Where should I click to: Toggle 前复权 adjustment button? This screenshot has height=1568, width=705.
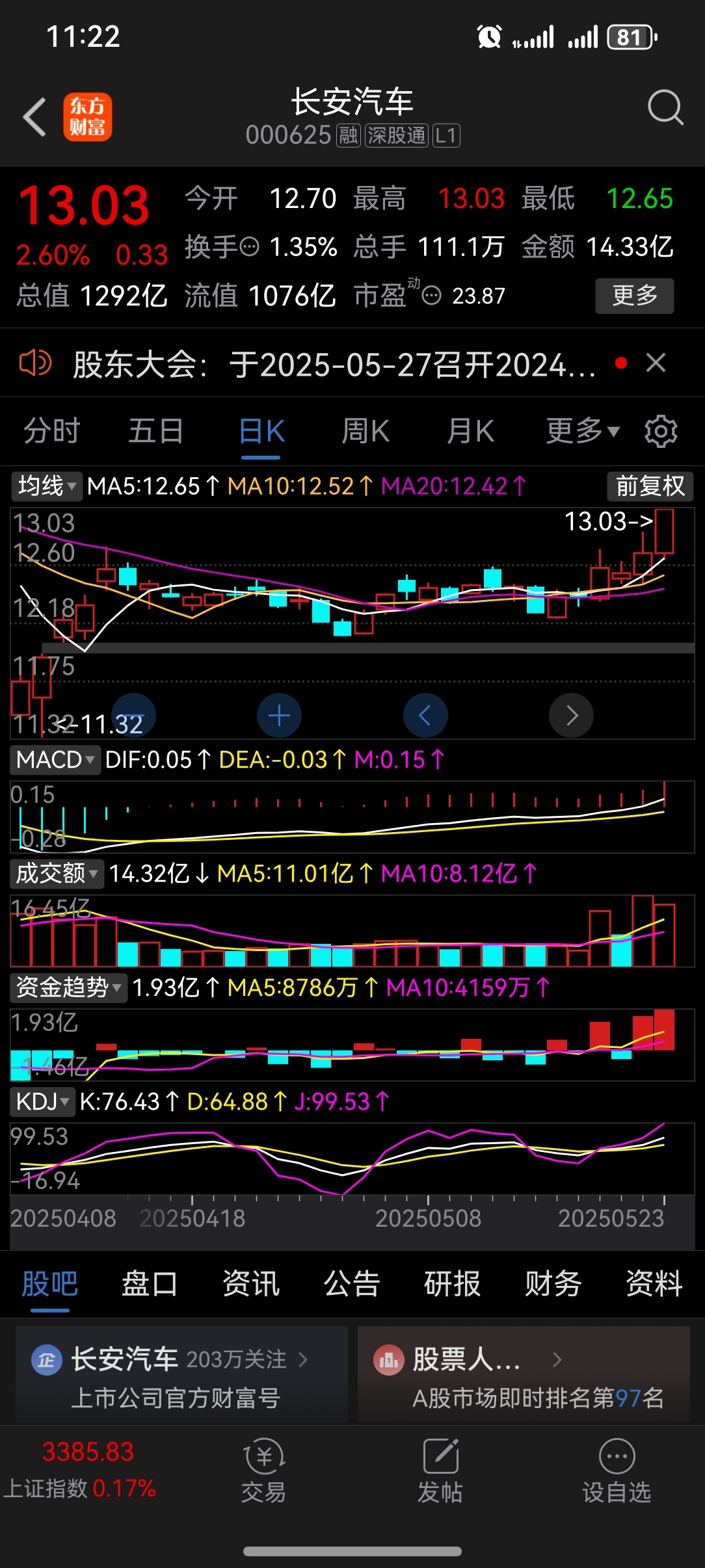click(x=650, y=486)
